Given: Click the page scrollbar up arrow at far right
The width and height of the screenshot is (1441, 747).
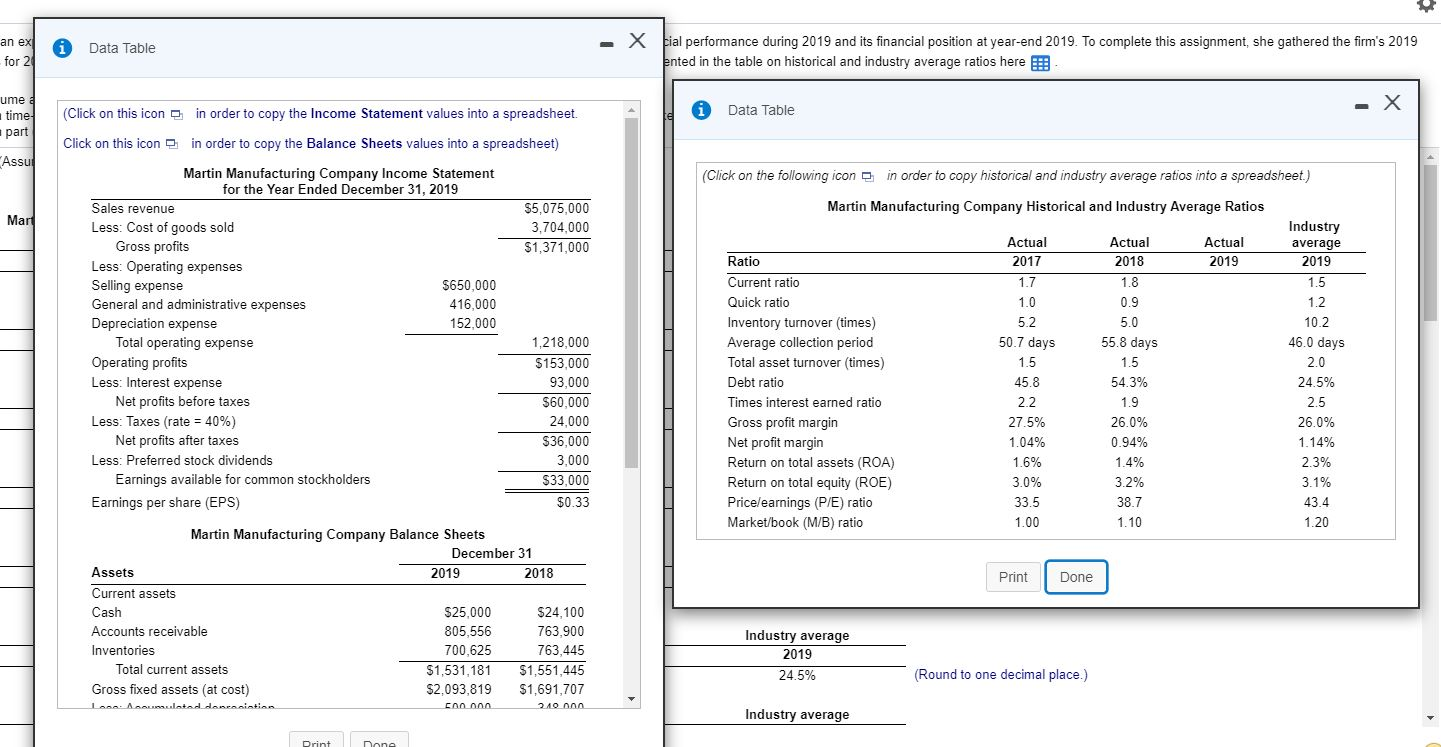Looking at the screenshot, I should pyautogui.click(x=1430, y=156).
